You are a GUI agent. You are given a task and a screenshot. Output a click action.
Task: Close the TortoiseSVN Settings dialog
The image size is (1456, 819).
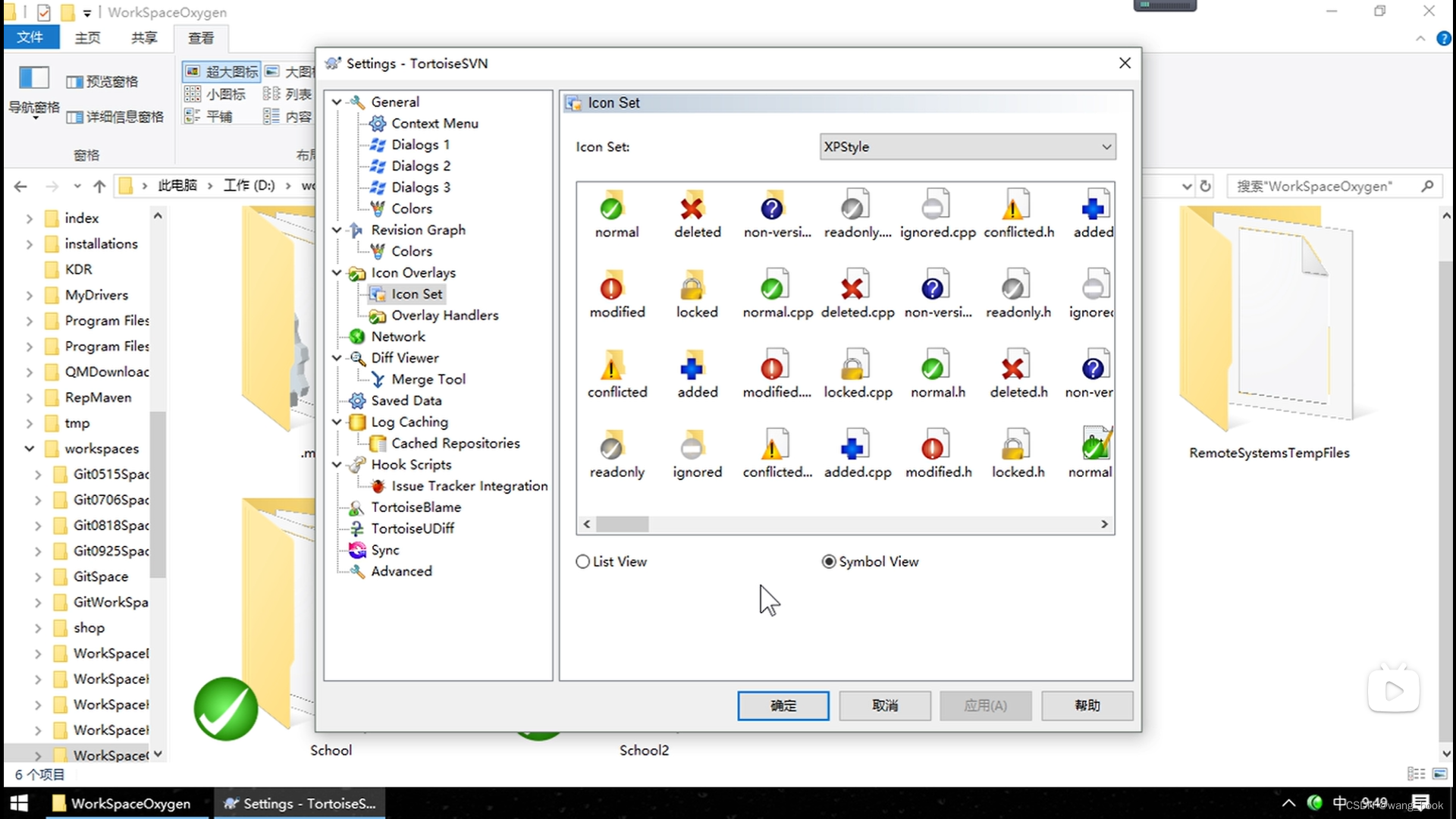click(1125, 63)
